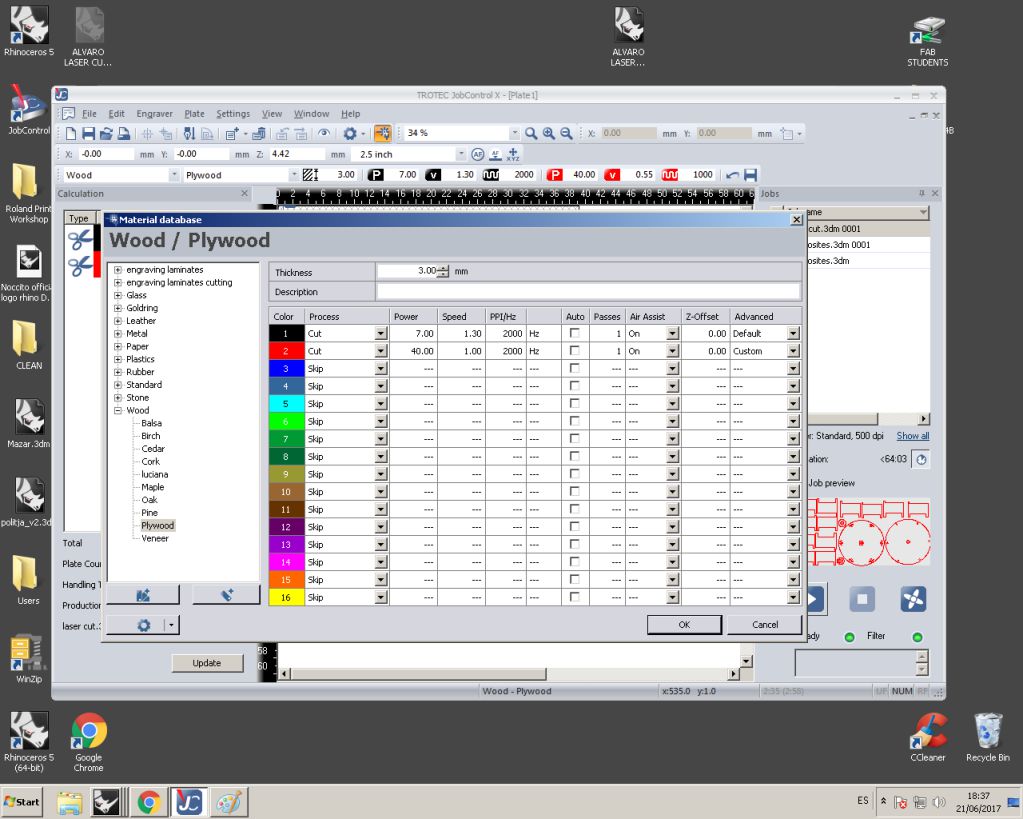The height and width of the screenshot is (819, 1023).
Task: Click the Print toolbar icon
Action: 123,133
